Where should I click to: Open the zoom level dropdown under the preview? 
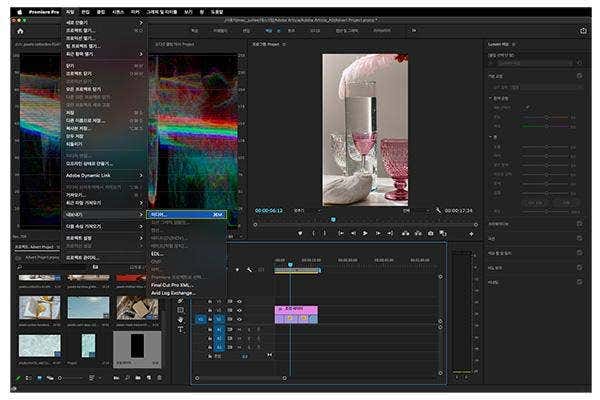[301, 211]
